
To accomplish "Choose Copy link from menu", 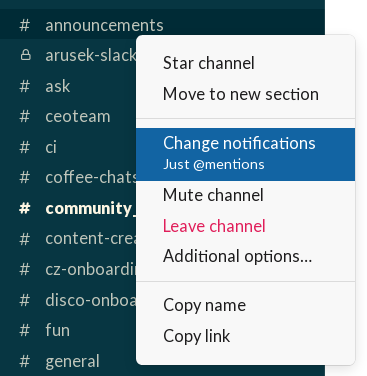I will [x=245, y=336].
